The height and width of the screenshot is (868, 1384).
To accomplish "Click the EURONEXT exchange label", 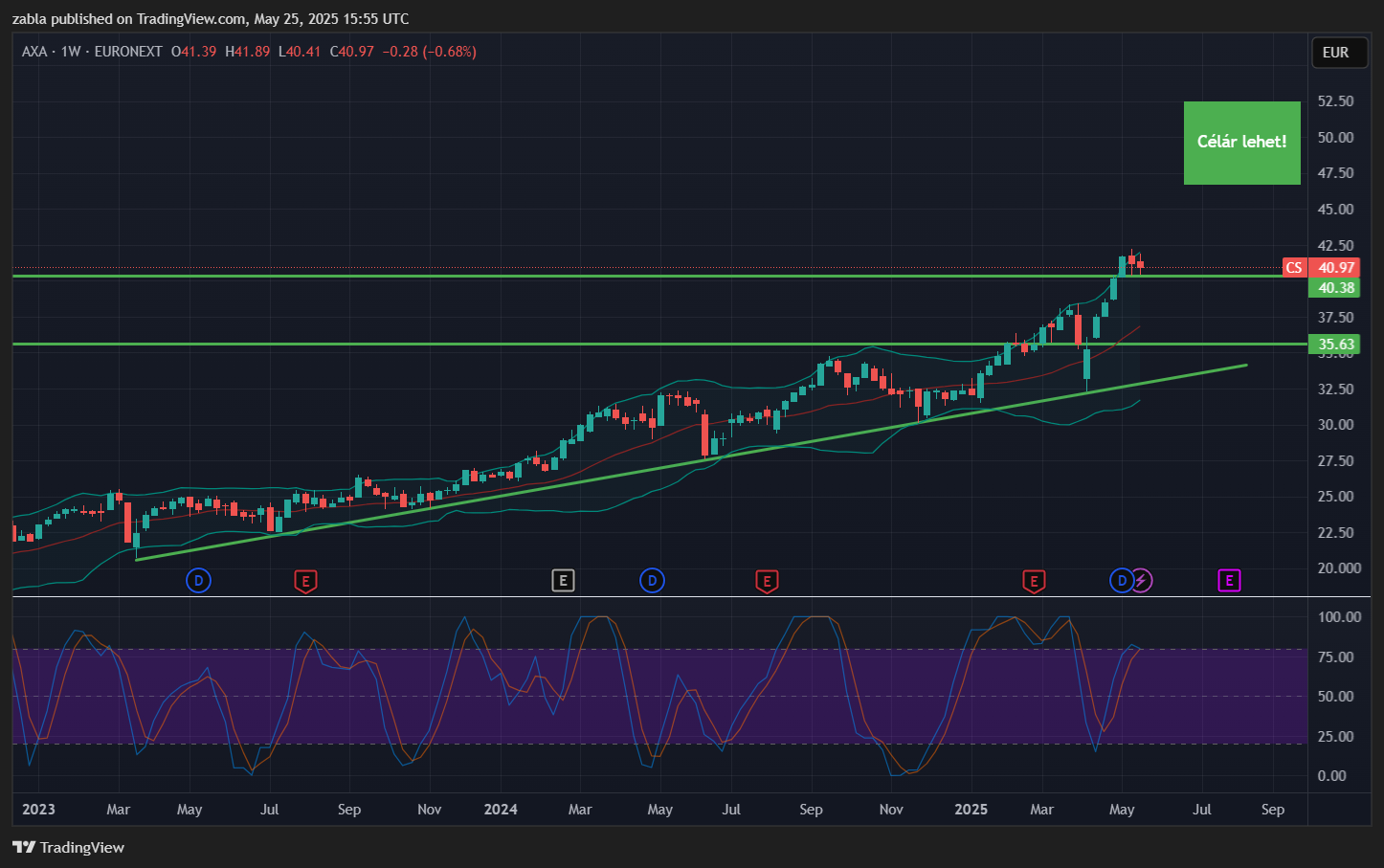I will click(x=128, y=52).
